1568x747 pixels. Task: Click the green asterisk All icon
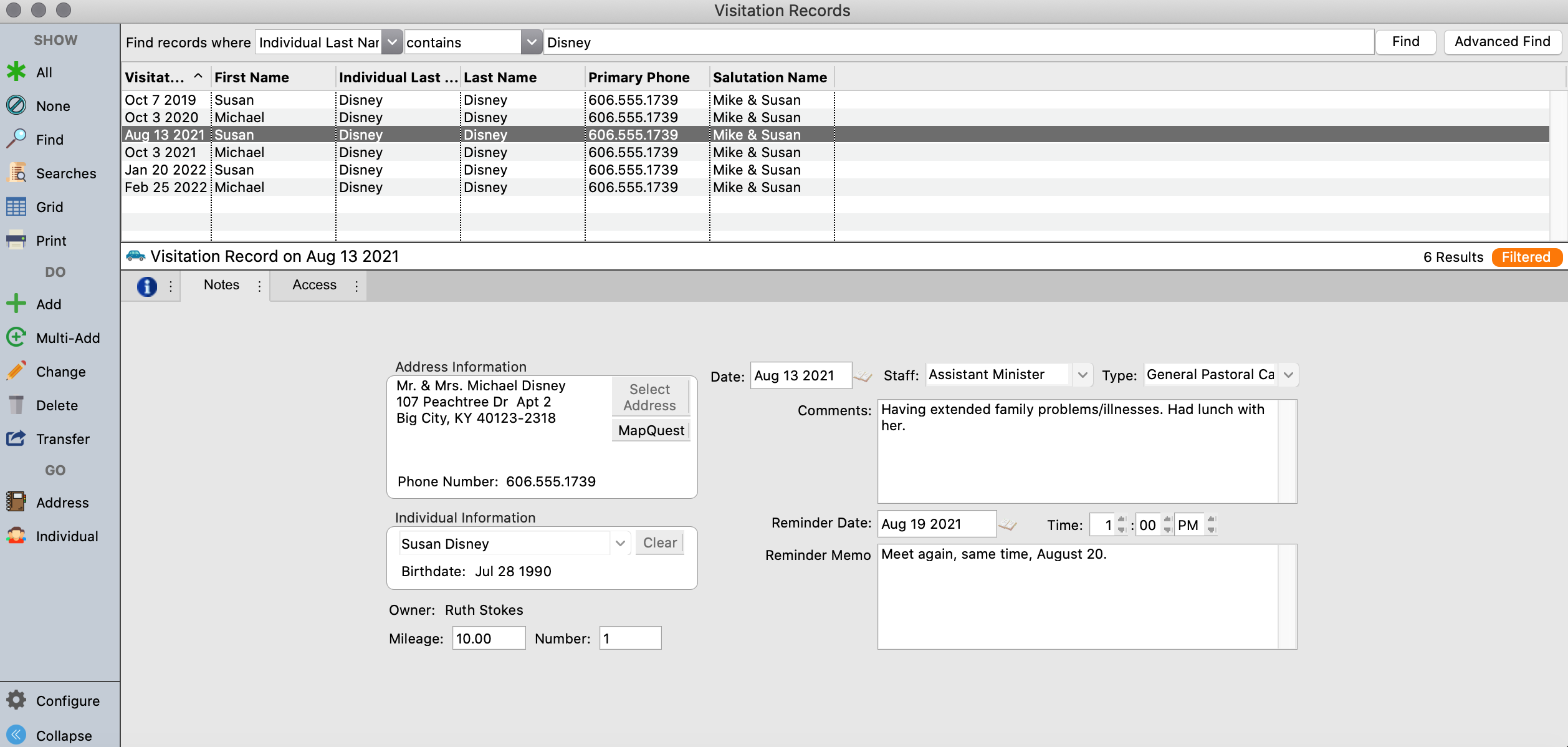16,72
